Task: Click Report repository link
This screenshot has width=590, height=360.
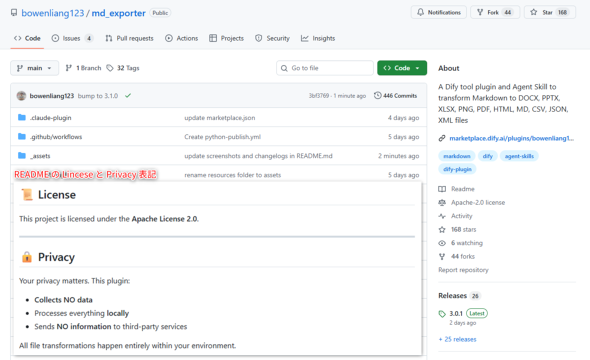Action: (x=464, y=270)
